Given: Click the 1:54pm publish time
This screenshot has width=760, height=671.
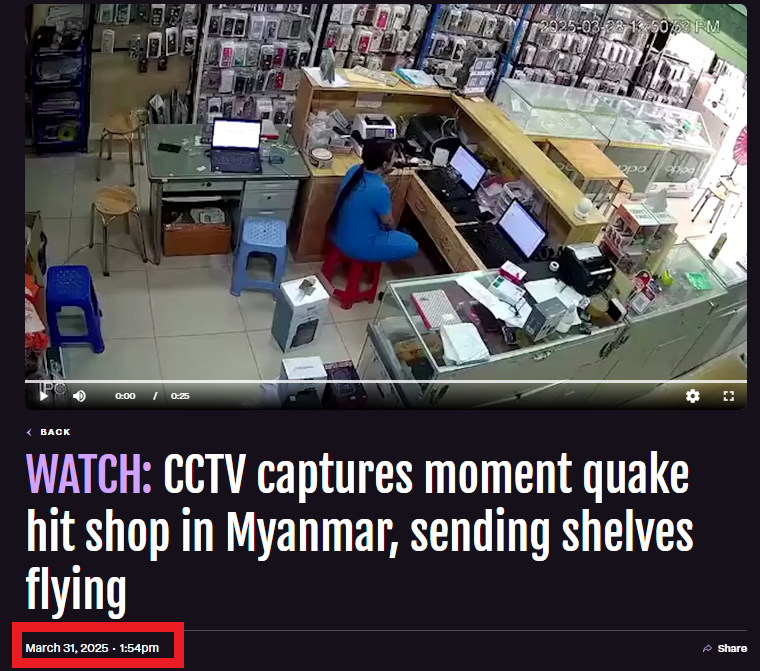Looking at the screenshot, I should pyautogui.click(x=139, y=648).
